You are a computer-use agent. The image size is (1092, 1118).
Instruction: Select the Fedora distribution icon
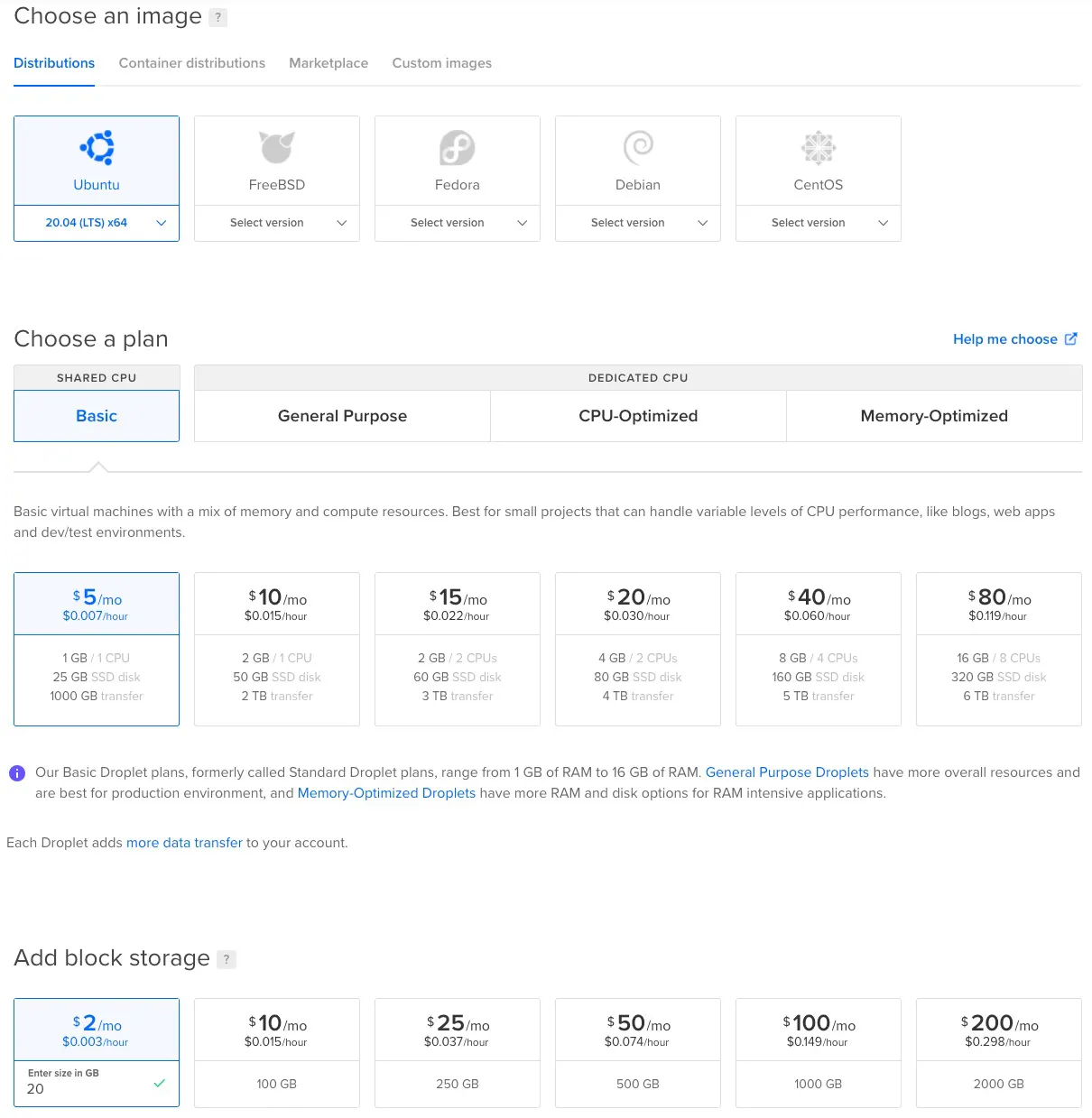pos(457,147)
